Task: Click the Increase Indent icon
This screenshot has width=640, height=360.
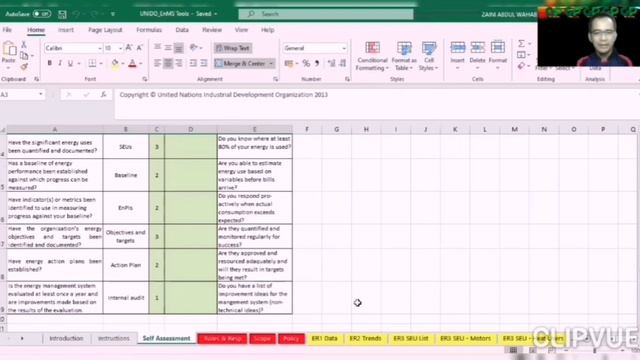Action: (204, 63)
